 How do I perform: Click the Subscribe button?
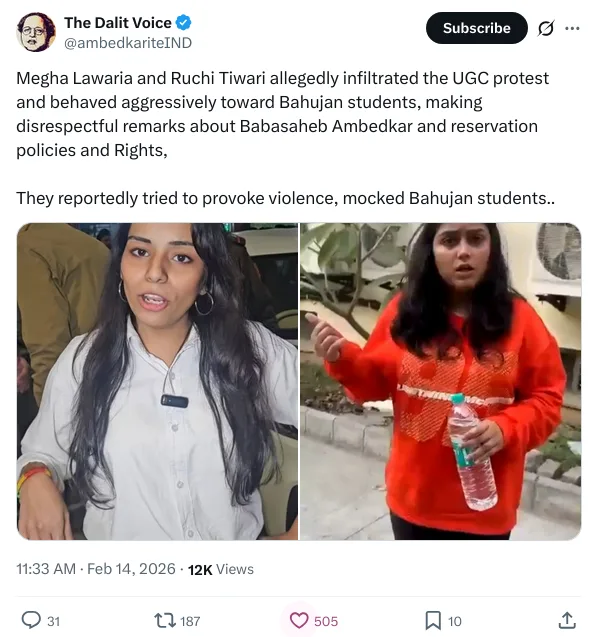pos(477,28)
